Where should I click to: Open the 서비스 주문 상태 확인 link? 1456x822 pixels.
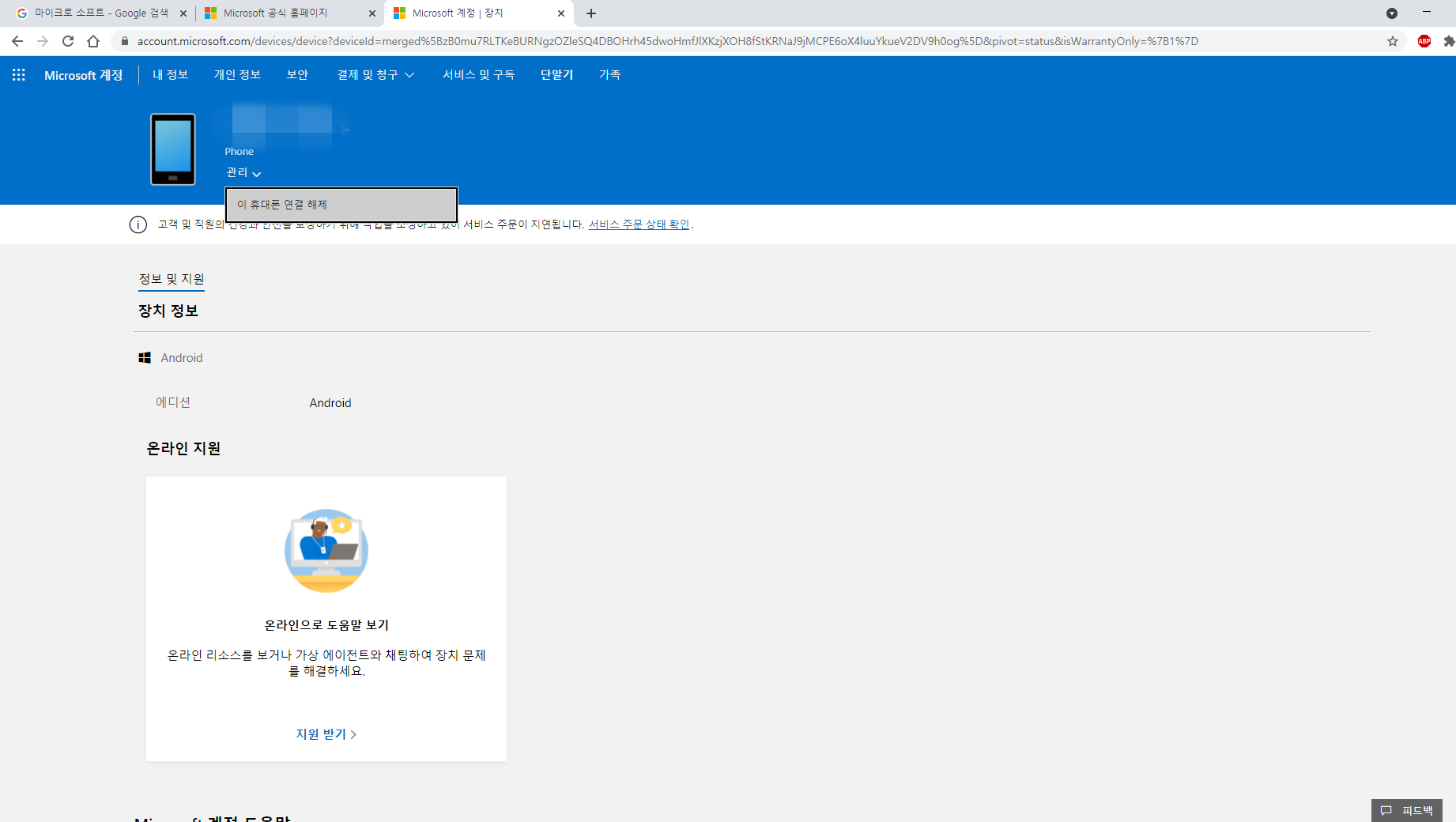coord(639,224)
